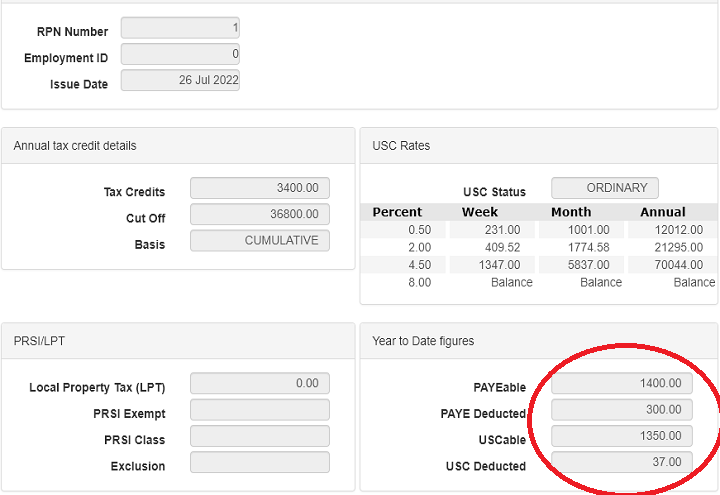Click the Local Property Tax (LPT) field
720x495 pixels.
click(x=260, y=383)
